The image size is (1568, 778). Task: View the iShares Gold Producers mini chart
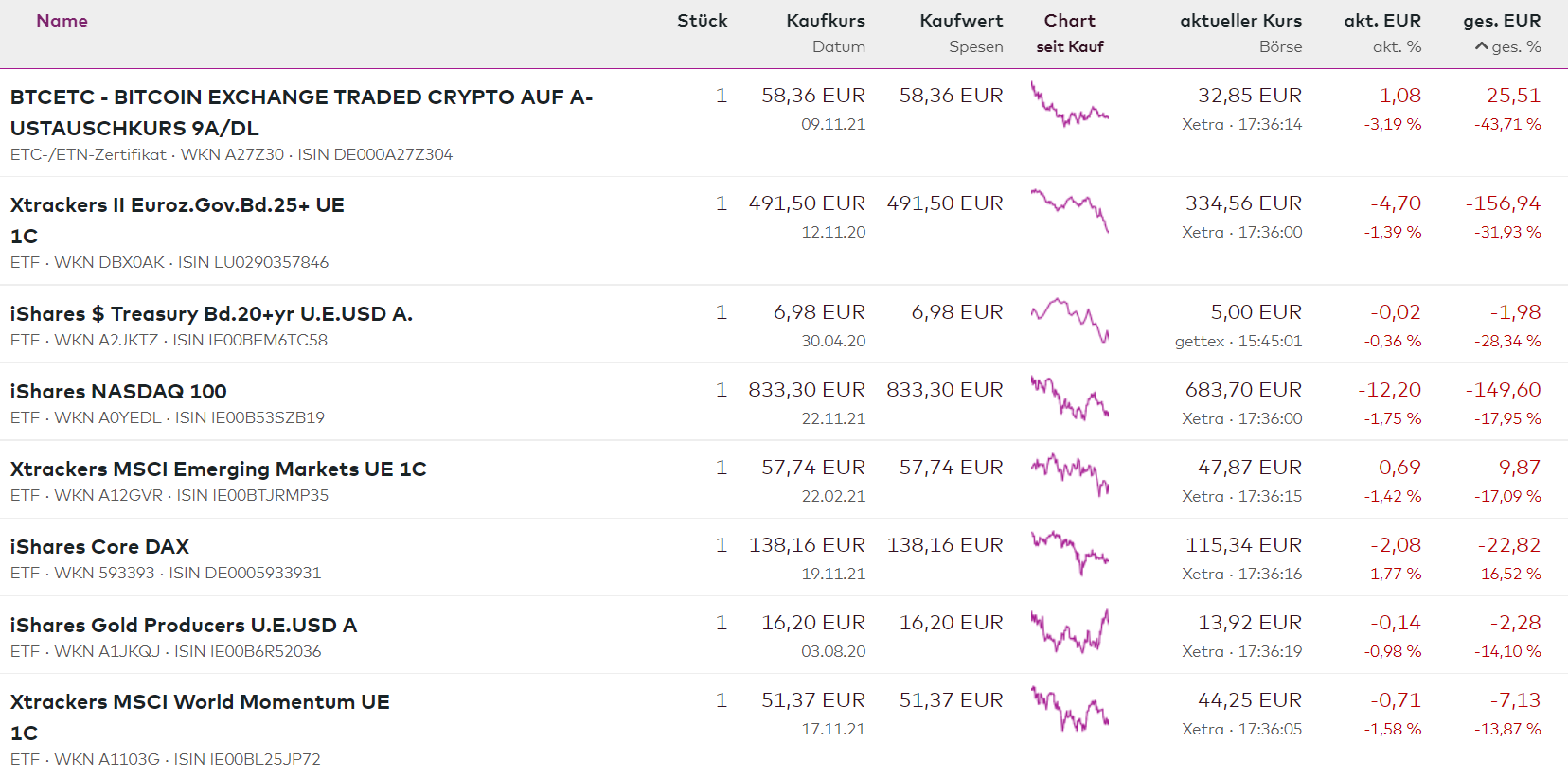[x=1070, y=631]
